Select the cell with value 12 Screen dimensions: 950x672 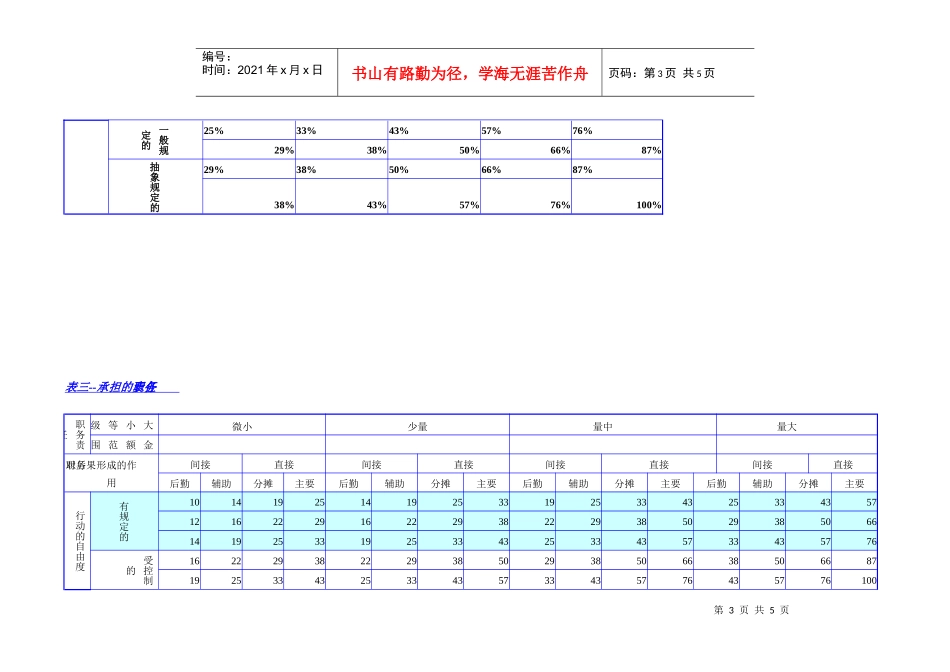coord(179,522)
